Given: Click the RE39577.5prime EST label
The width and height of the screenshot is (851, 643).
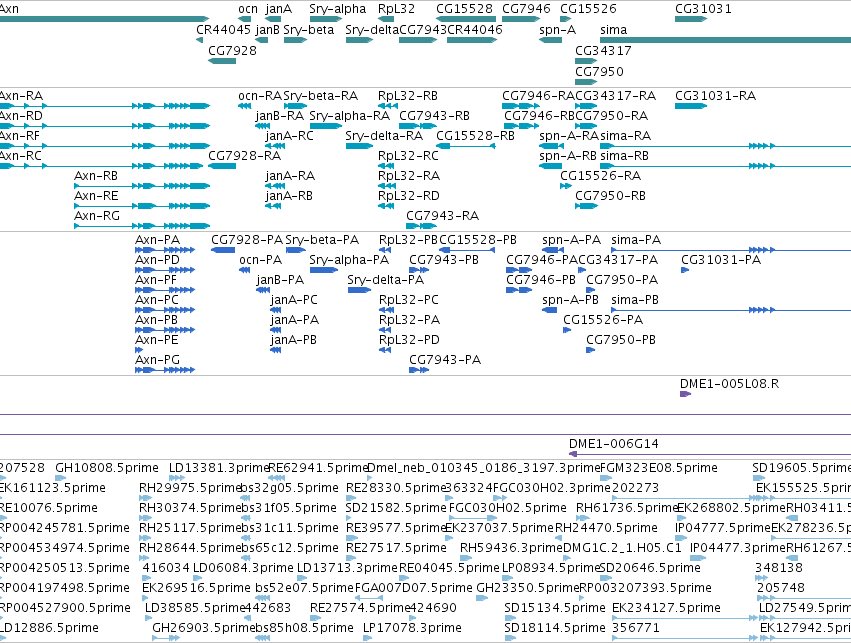Looking at the screenshot, I should coord(396,529).
